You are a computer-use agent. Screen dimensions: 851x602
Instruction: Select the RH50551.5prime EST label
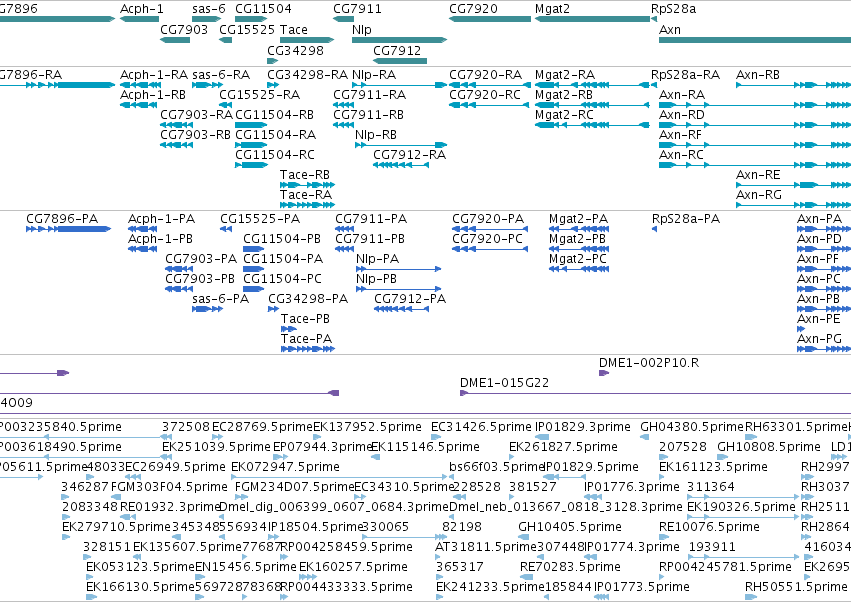[796, 587]
